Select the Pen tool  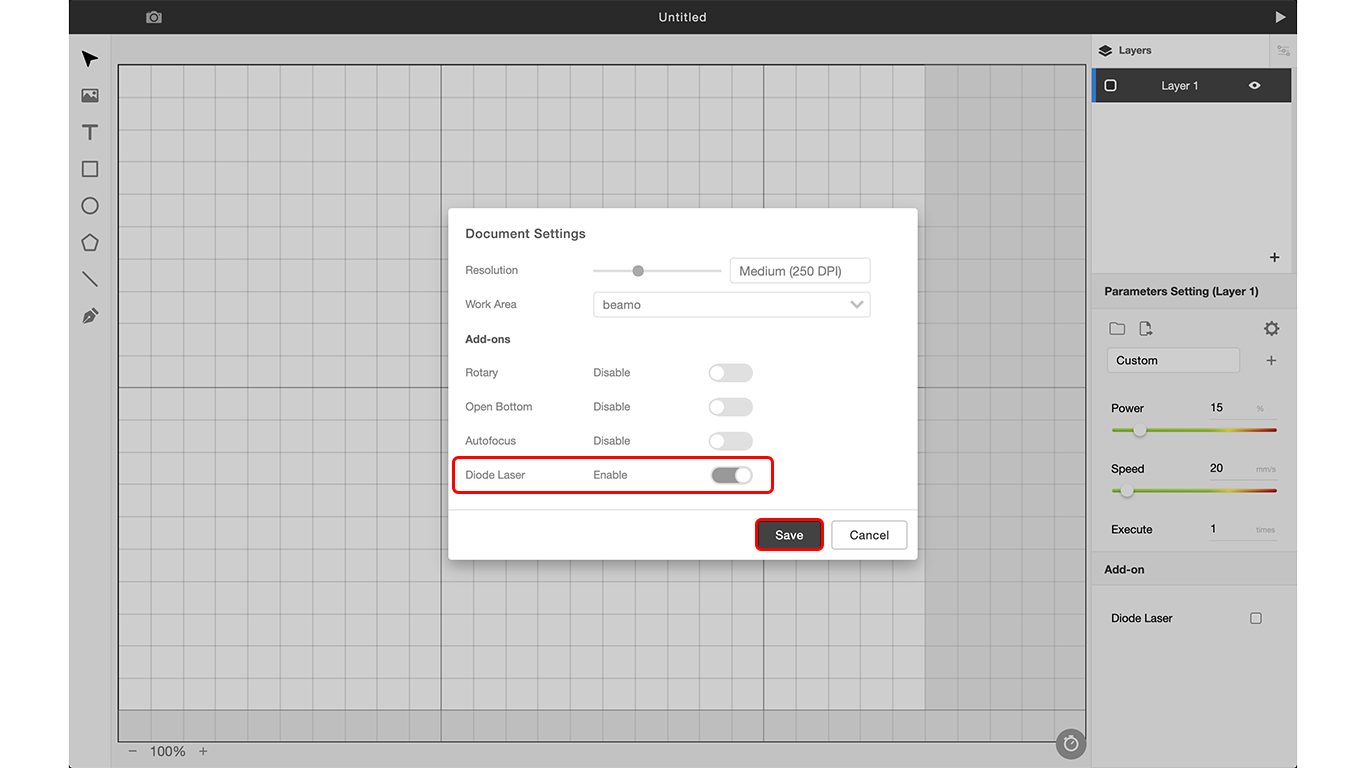[x=90, y=316]
